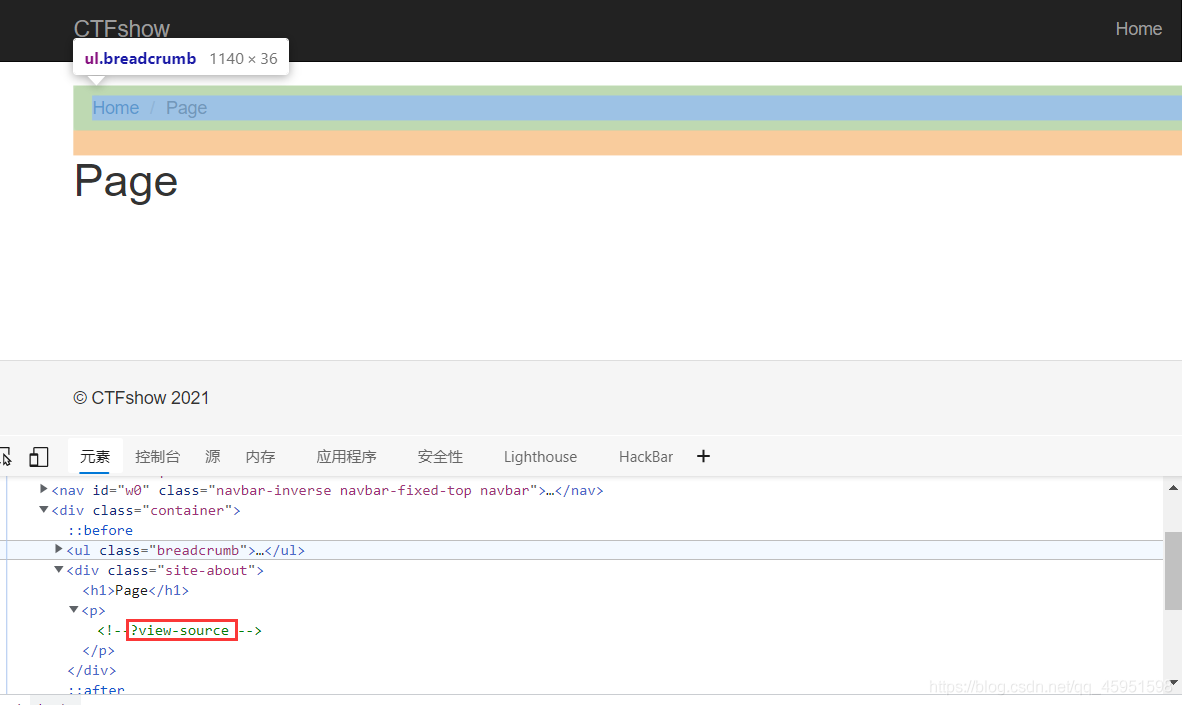
Task: Add a new DevTools tab with plus icon
Action: 703,456
